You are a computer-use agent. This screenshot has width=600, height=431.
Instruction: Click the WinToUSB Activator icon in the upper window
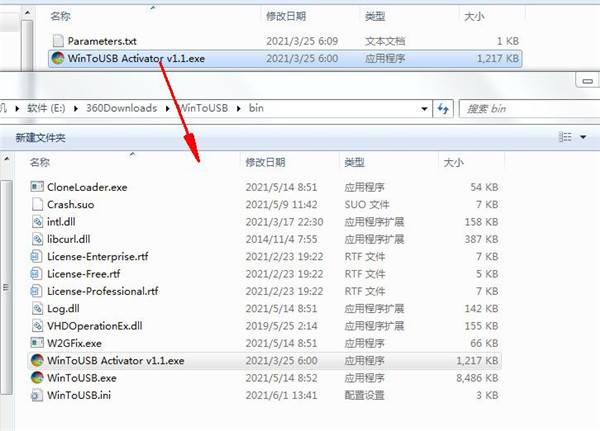(58, 58)
